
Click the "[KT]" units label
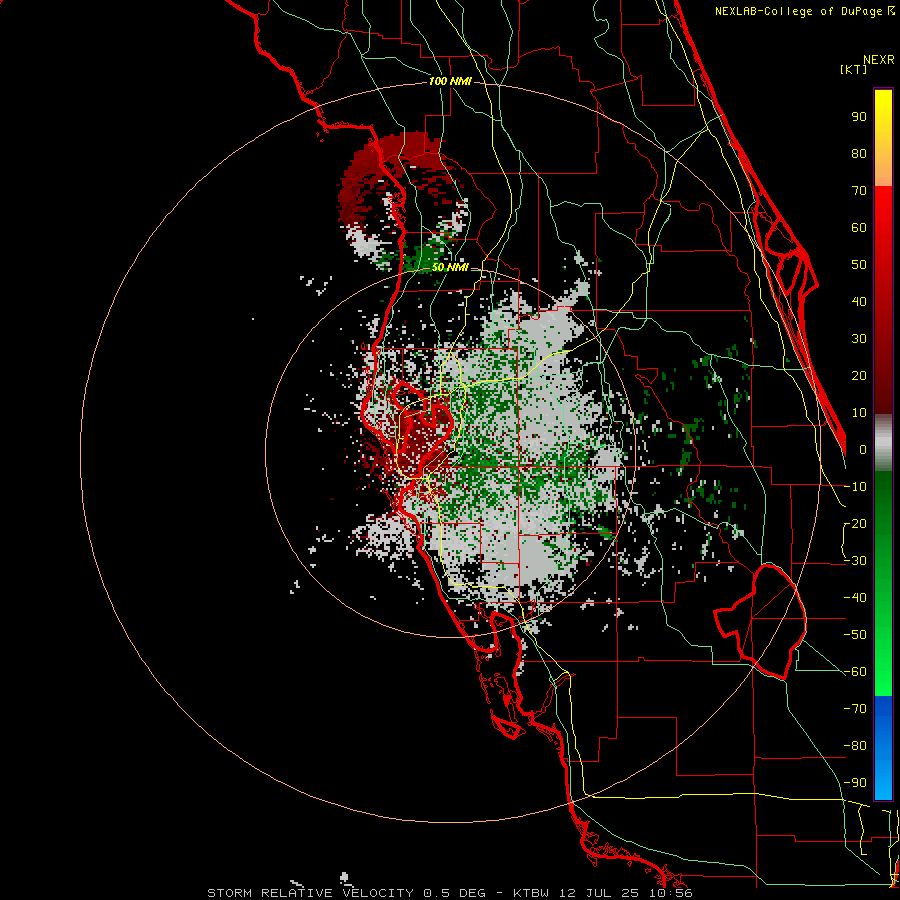854,69
